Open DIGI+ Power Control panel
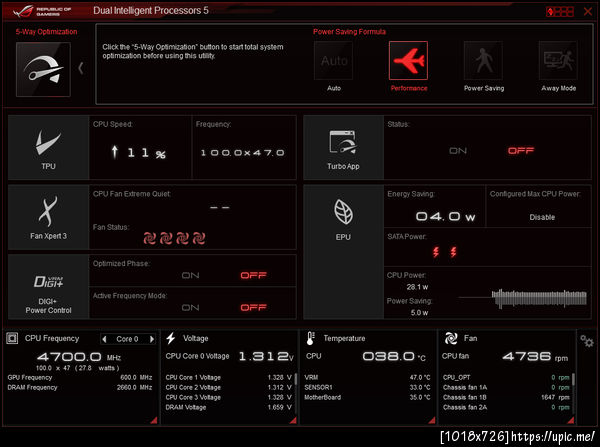600x447 pixels. pos(49,287)
